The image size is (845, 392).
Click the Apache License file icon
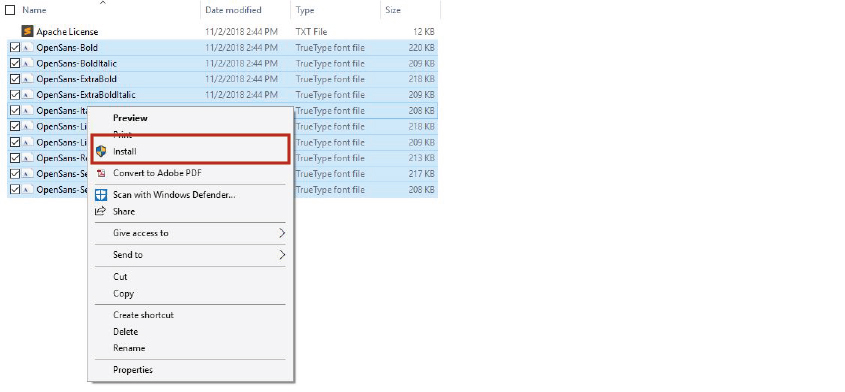click(x=27, y=31)
